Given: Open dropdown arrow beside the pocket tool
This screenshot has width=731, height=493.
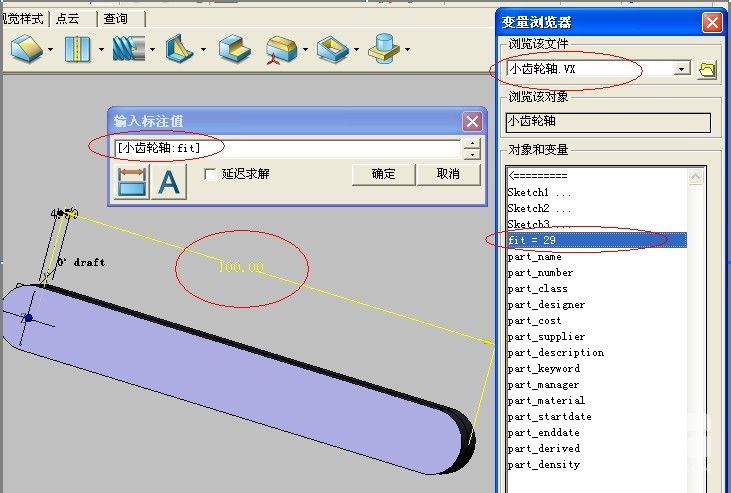Looking at the screenshot, I should (356, 49).
